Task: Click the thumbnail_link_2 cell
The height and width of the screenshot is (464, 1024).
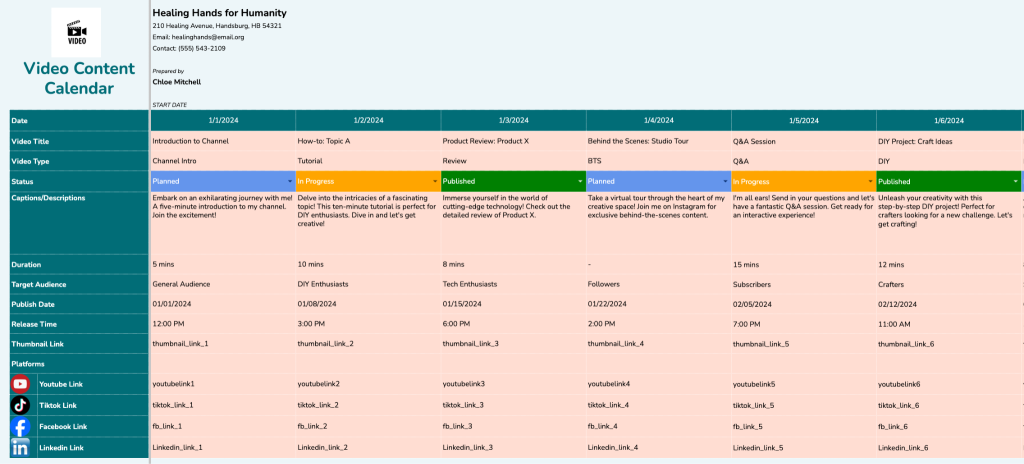Action: tap(325, 344)
